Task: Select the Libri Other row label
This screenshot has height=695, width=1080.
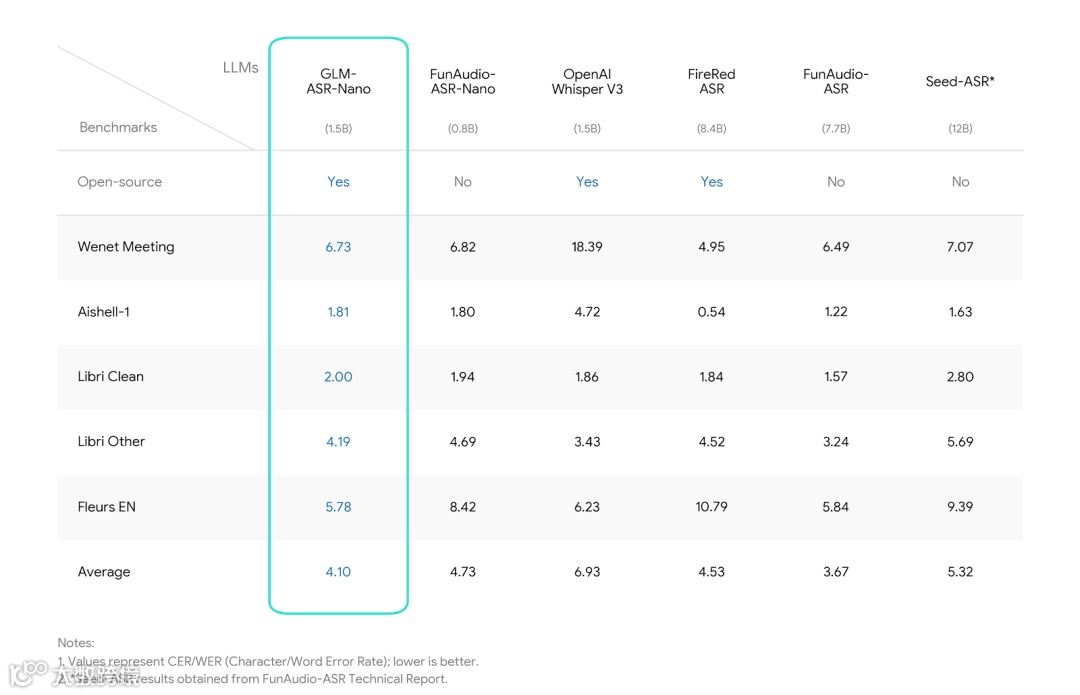Action: 112,441
